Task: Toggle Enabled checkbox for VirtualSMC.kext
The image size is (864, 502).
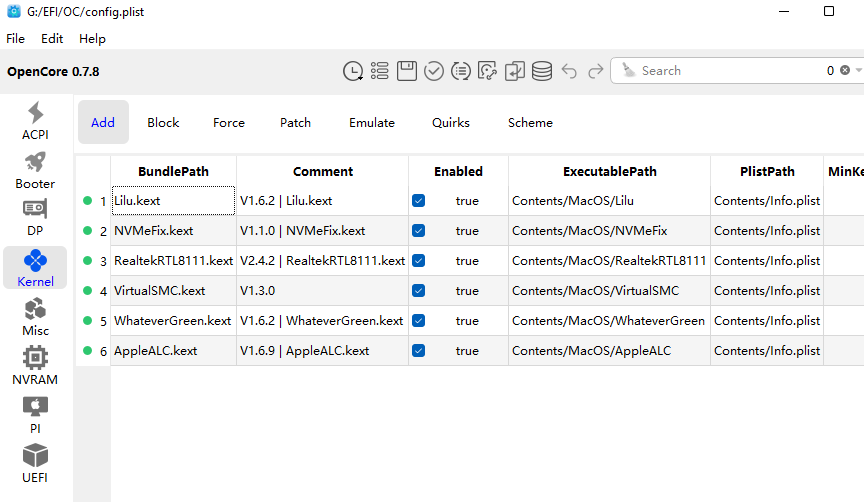Action: pyautogui.click(x=418, y=291)
